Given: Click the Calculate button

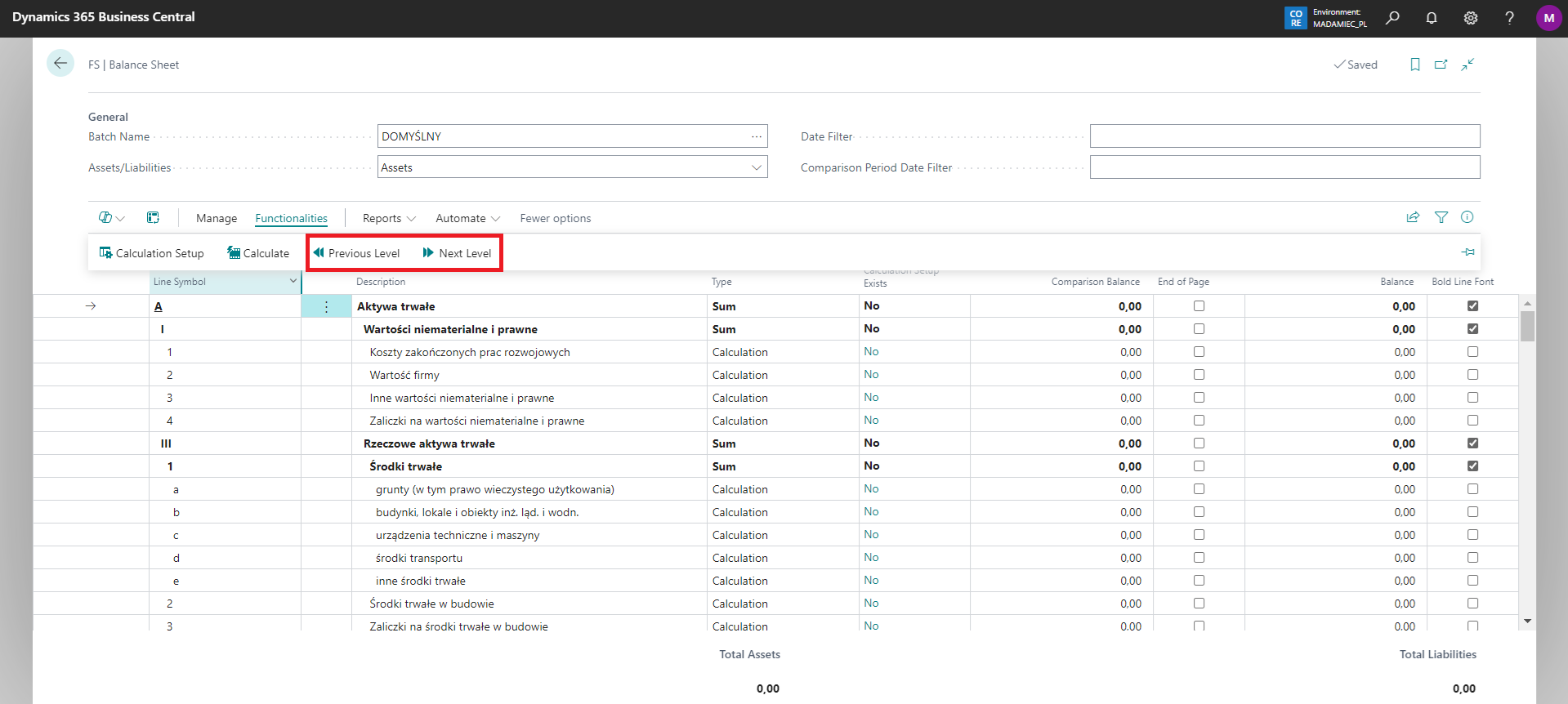Looking at the screenshot, I should pyautogui.click(x=258, y=253).
